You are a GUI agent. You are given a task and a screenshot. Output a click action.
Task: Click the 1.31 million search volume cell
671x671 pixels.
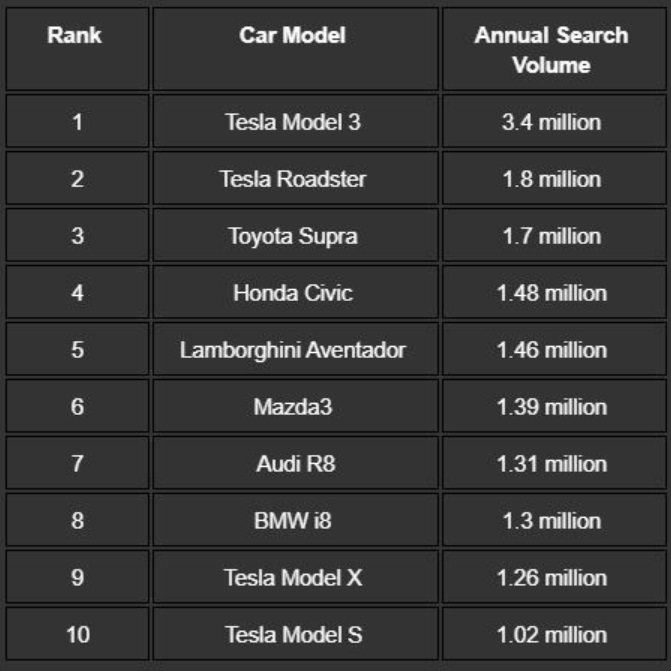pyautogui.click(x=551, y=464)
